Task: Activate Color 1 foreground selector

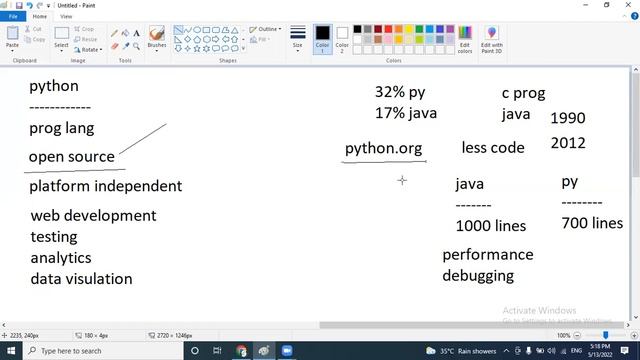Action: click(322, 39)
